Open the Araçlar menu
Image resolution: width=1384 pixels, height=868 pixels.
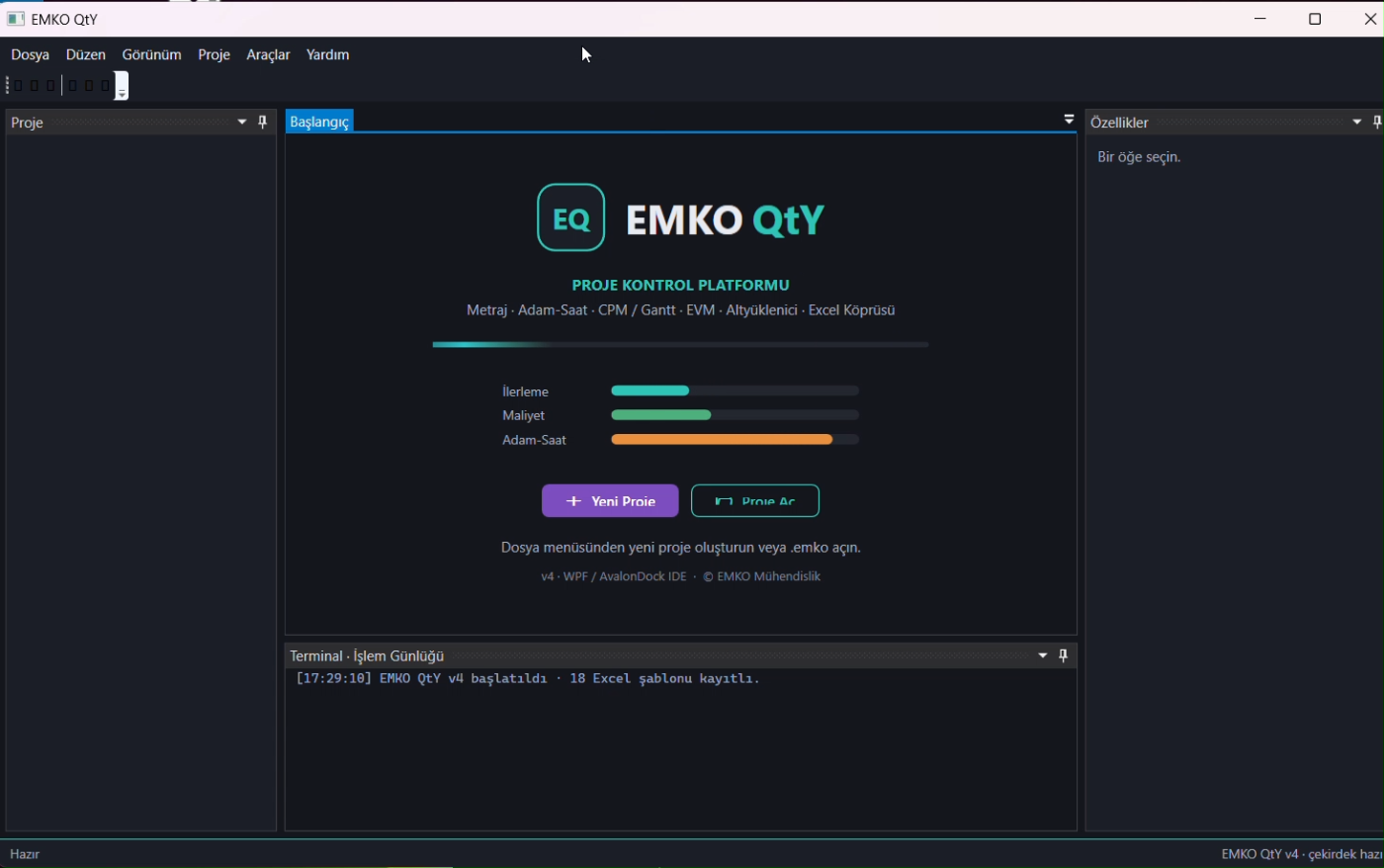click(x=268, y=54)
